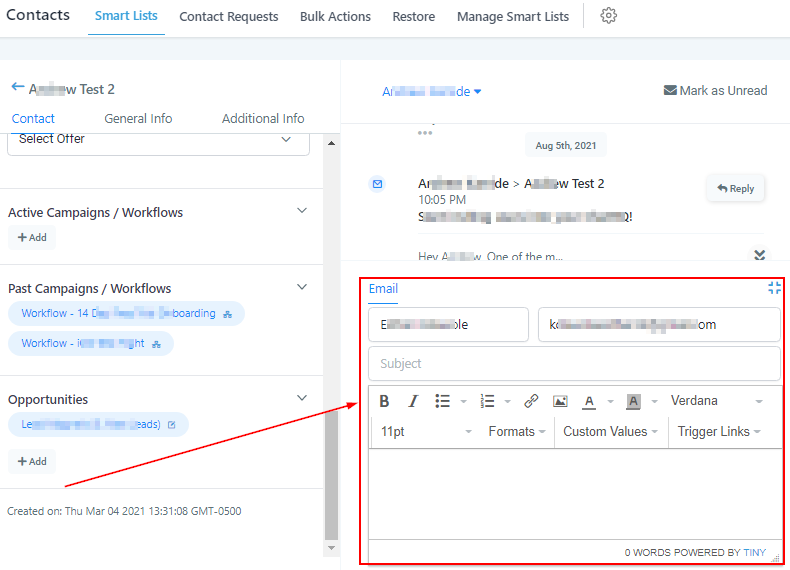Collapse the email composer panel
Viewport: 790px width, 570px height.
pos(774,288)
